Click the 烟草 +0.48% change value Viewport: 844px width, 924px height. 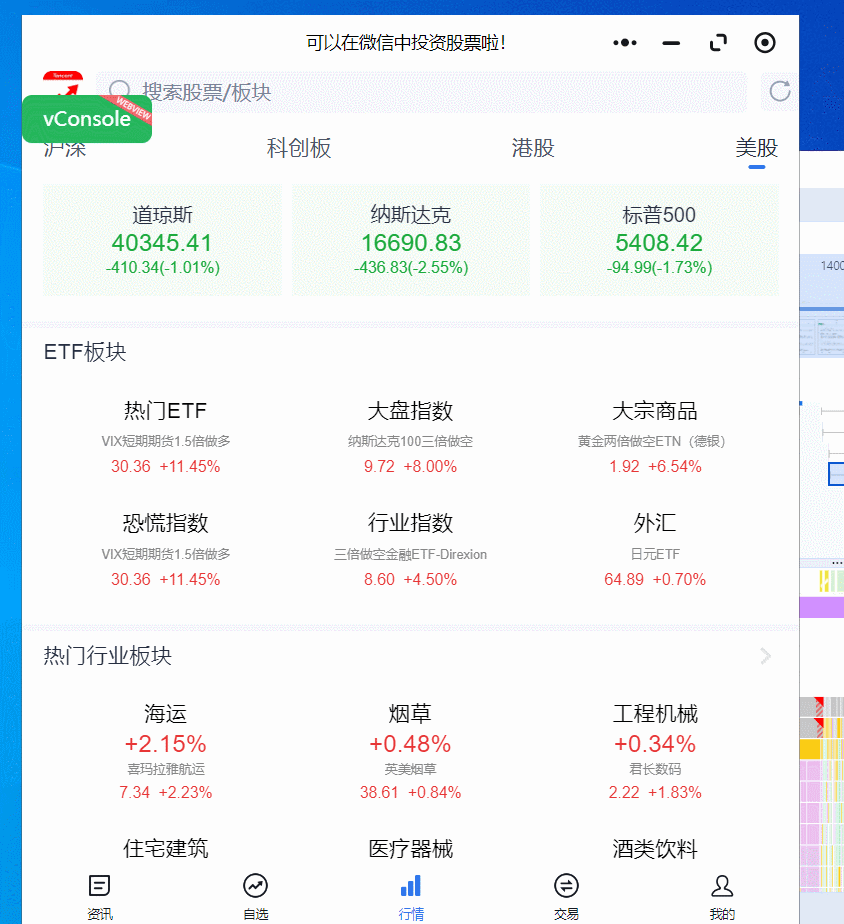pyautogui.click(x=410, y=744)
